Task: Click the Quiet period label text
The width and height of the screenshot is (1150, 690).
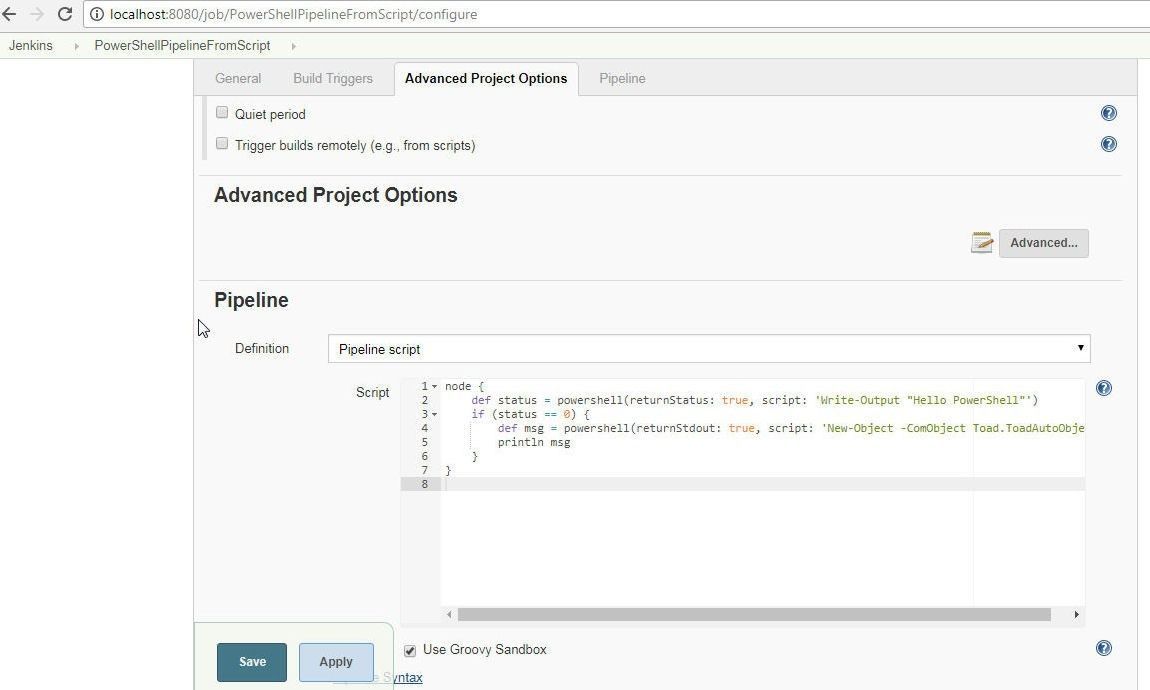Action: 270,114
